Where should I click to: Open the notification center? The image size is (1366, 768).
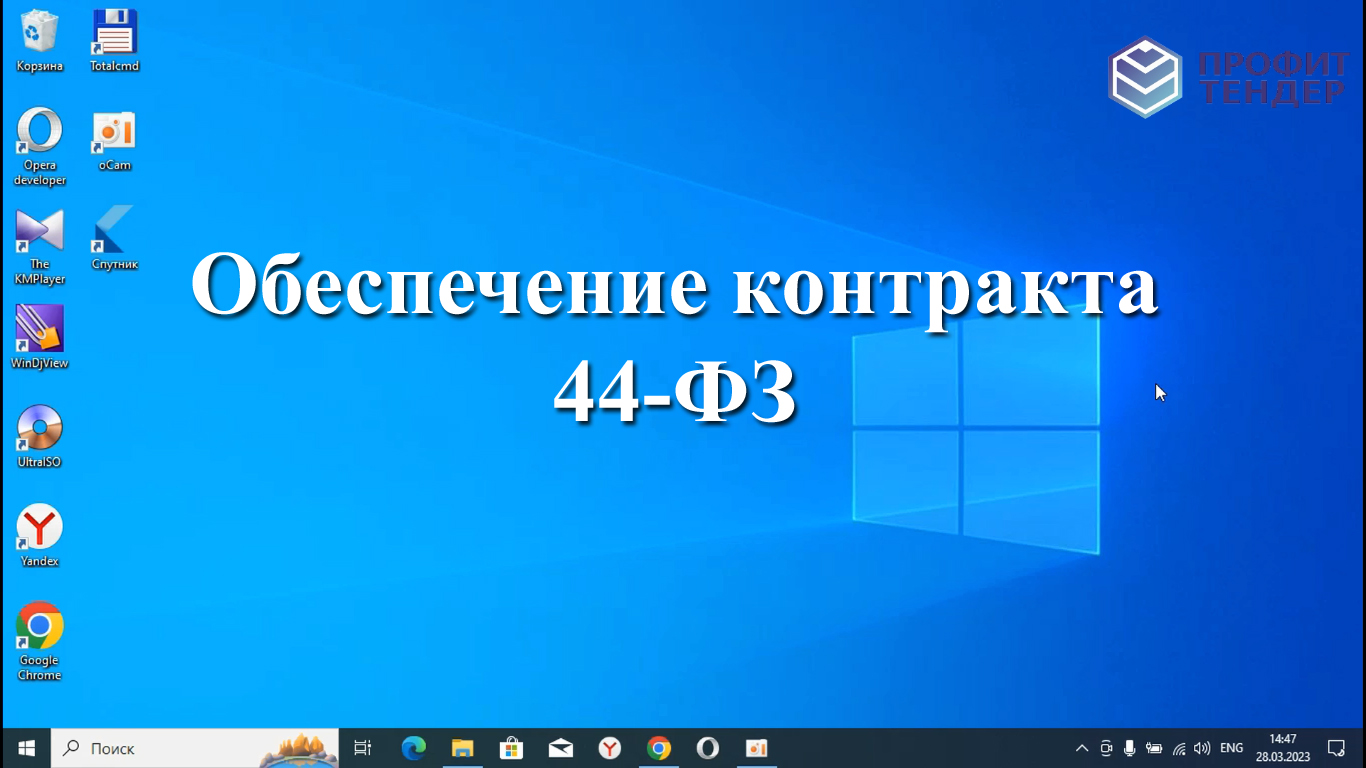[x=1336, y=748]
